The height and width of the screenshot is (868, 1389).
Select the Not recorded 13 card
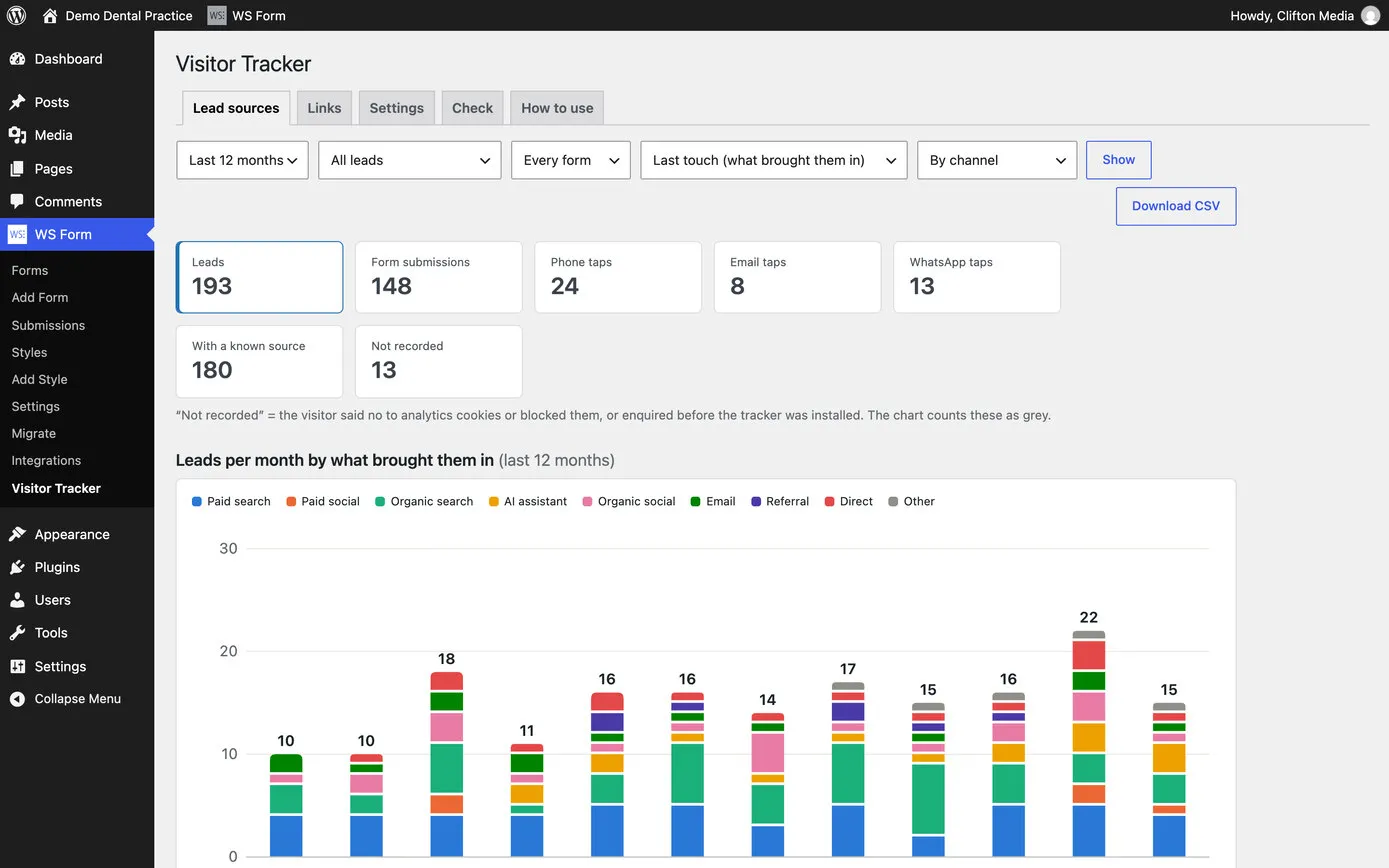pyautogui.click(x=439, y=361)
